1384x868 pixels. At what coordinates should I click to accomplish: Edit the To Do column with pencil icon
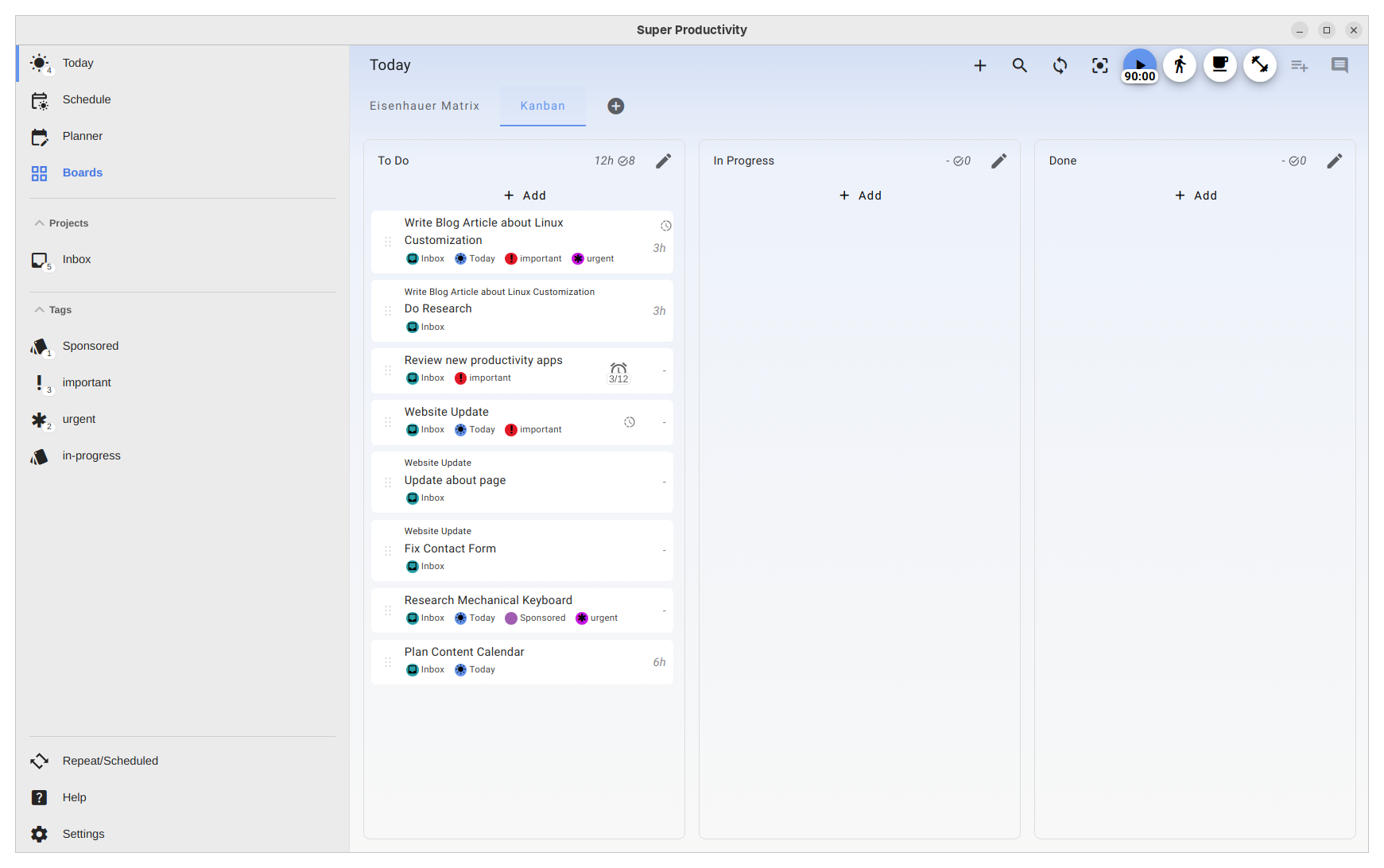664,161
